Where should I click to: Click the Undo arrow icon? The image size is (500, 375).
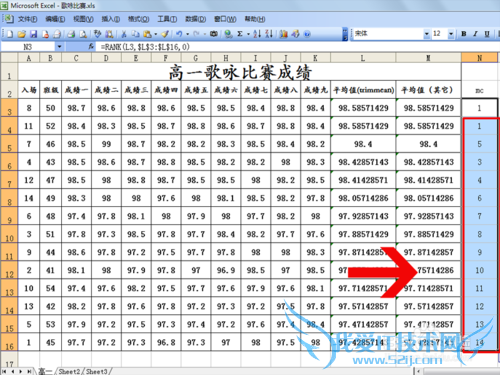[x=179, y=34]
